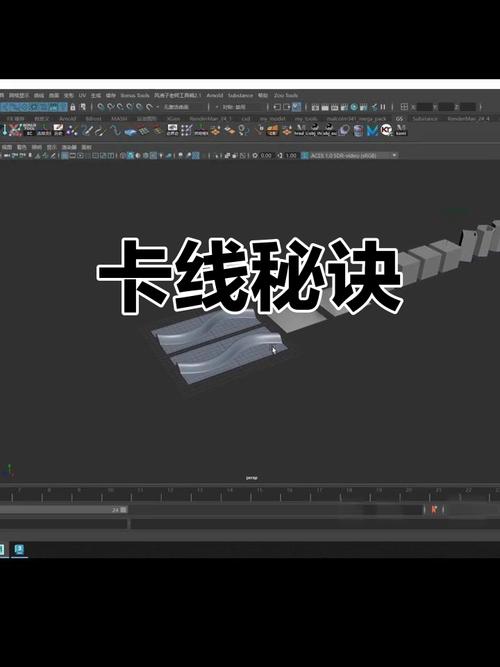This screenshot has width=500, height=667.
Task: Click the white dots grid shelf icon
Action: 186,130
